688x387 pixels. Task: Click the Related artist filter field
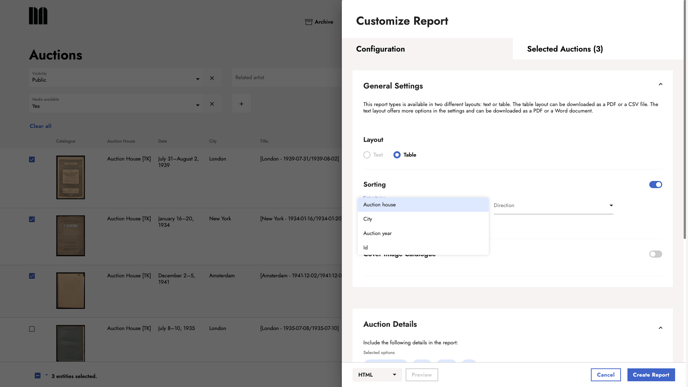click(287, 78)
